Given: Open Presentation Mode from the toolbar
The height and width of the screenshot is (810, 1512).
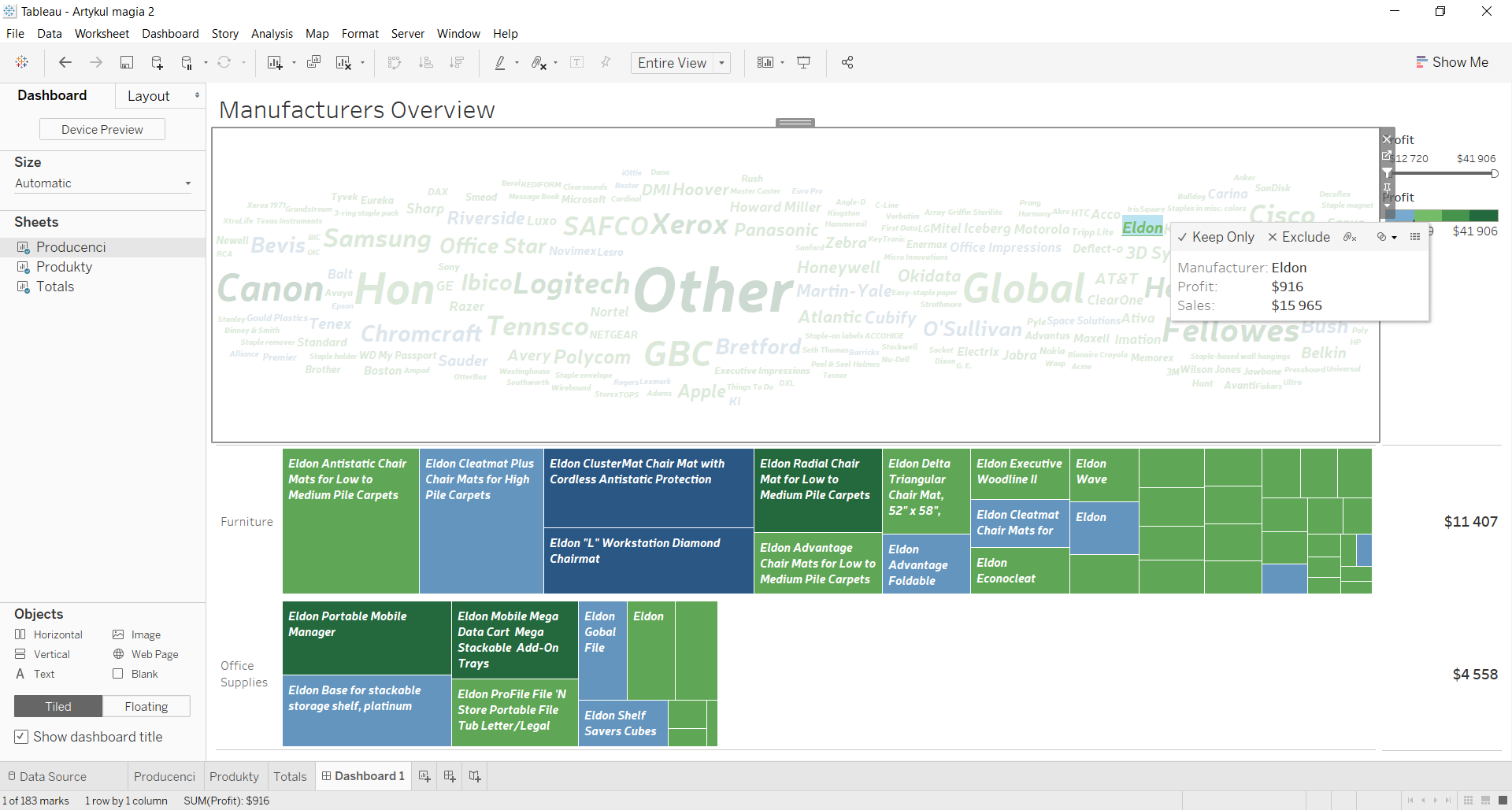Looking at the screenshot, I should pyautogui.click(x=804, y=63).
